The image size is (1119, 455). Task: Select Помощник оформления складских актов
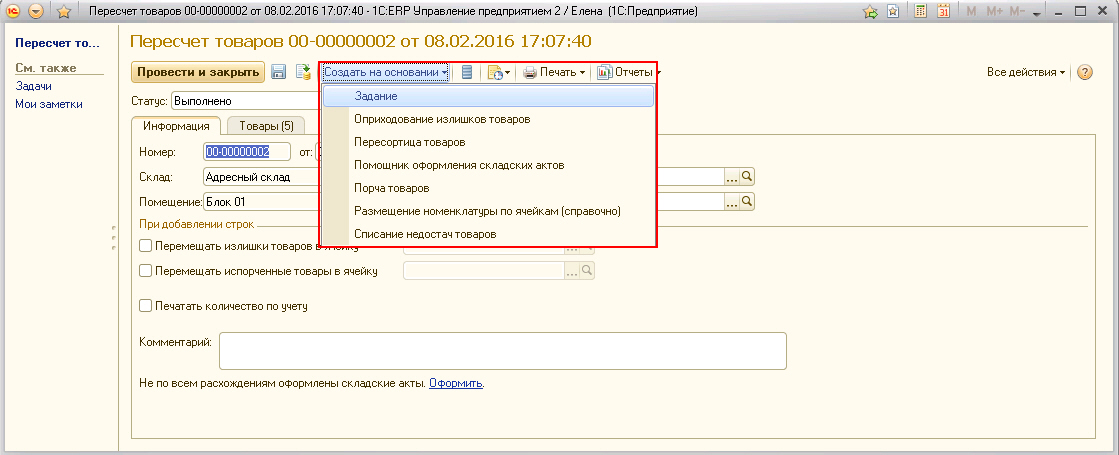point(488,165)
